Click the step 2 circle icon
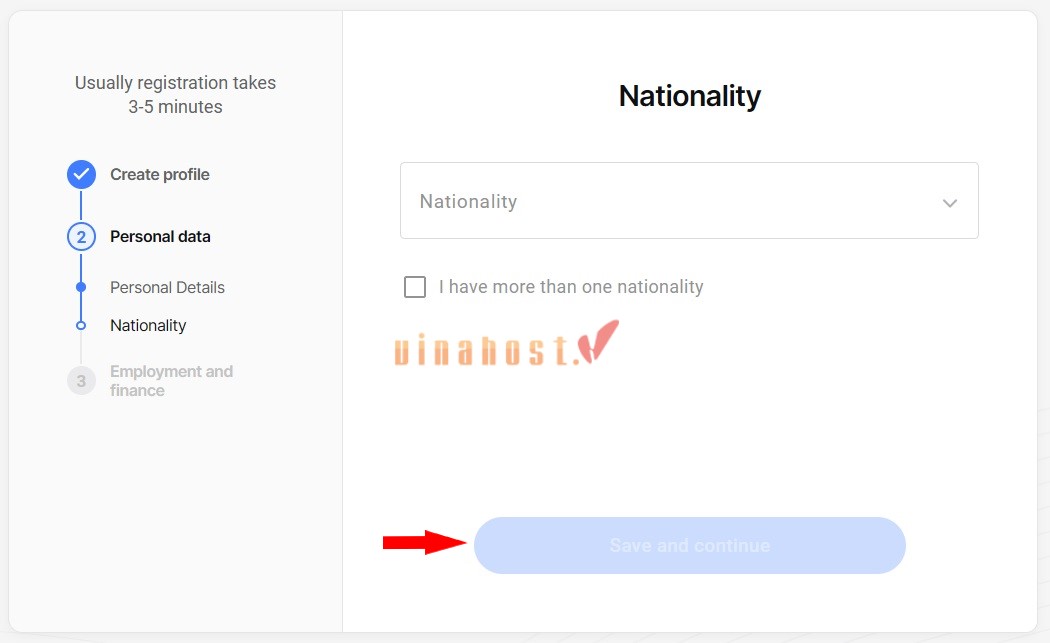The width and height of the screenshot is (1050, 643). pos(81,237)
